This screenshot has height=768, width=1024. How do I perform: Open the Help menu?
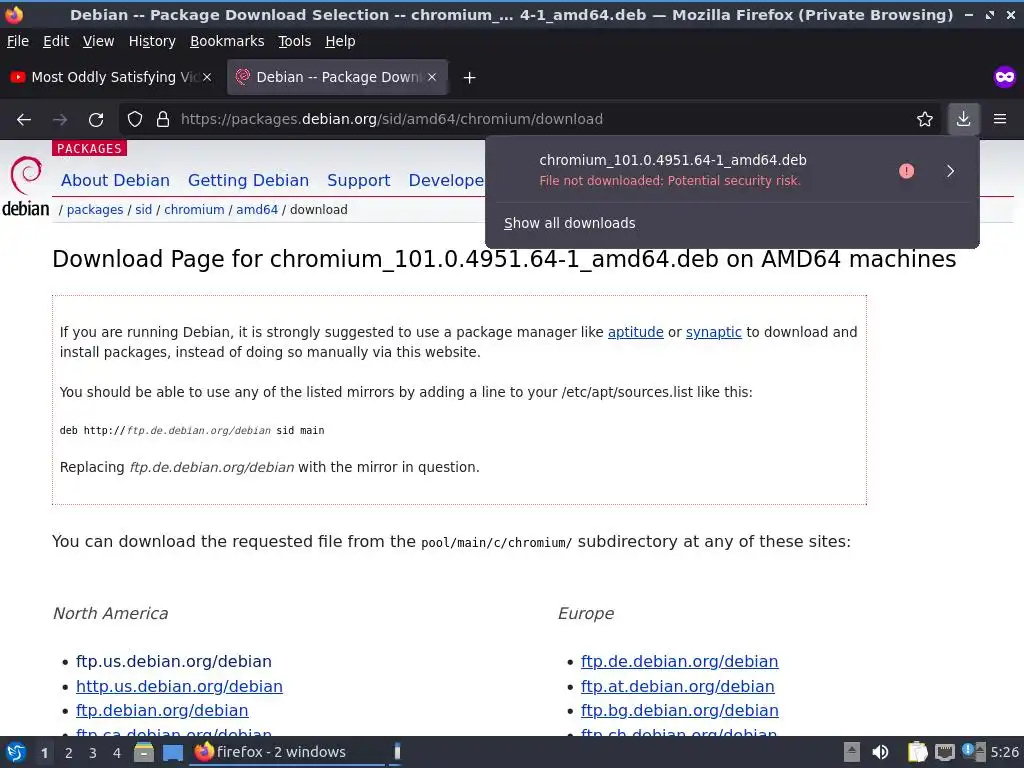[x=340, y=41]
